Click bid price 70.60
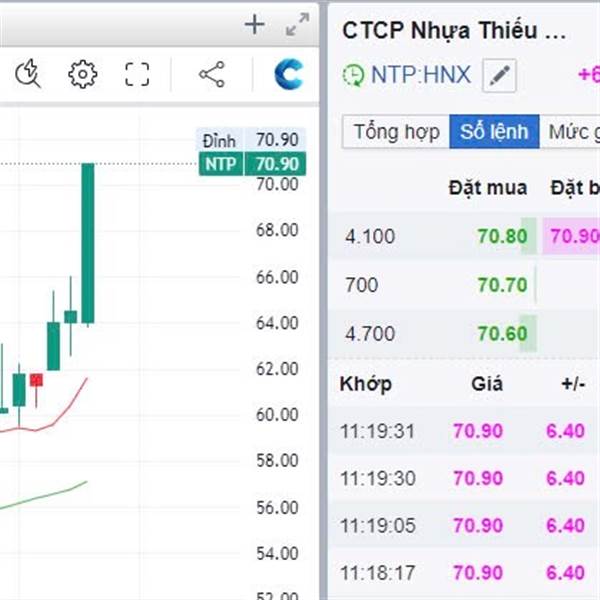600x600 pixels. tap(502, 334)
